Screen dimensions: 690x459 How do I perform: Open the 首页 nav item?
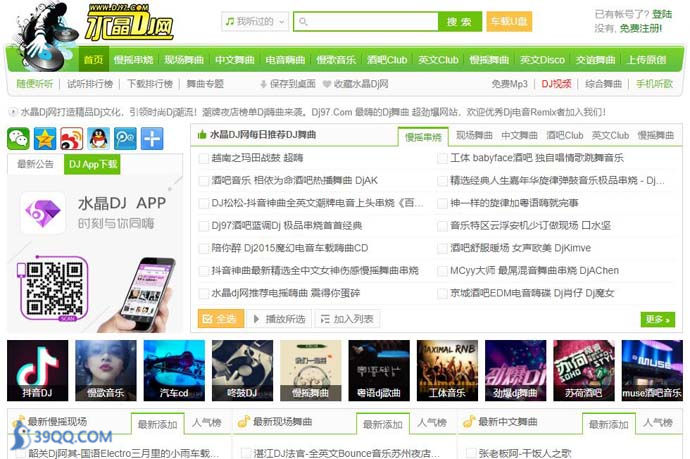(94, 59)
